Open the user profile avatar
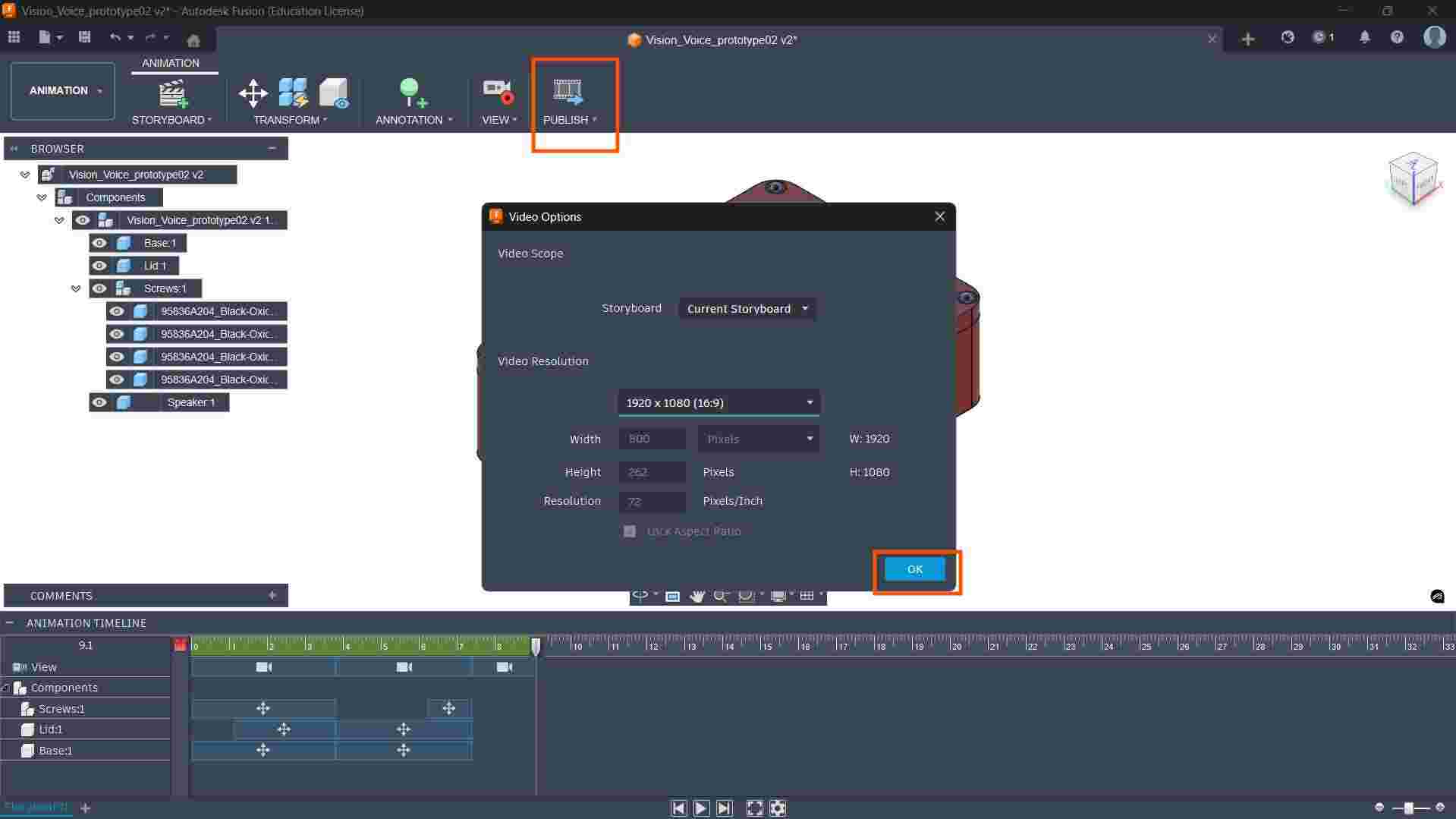 coord(1435,36)
